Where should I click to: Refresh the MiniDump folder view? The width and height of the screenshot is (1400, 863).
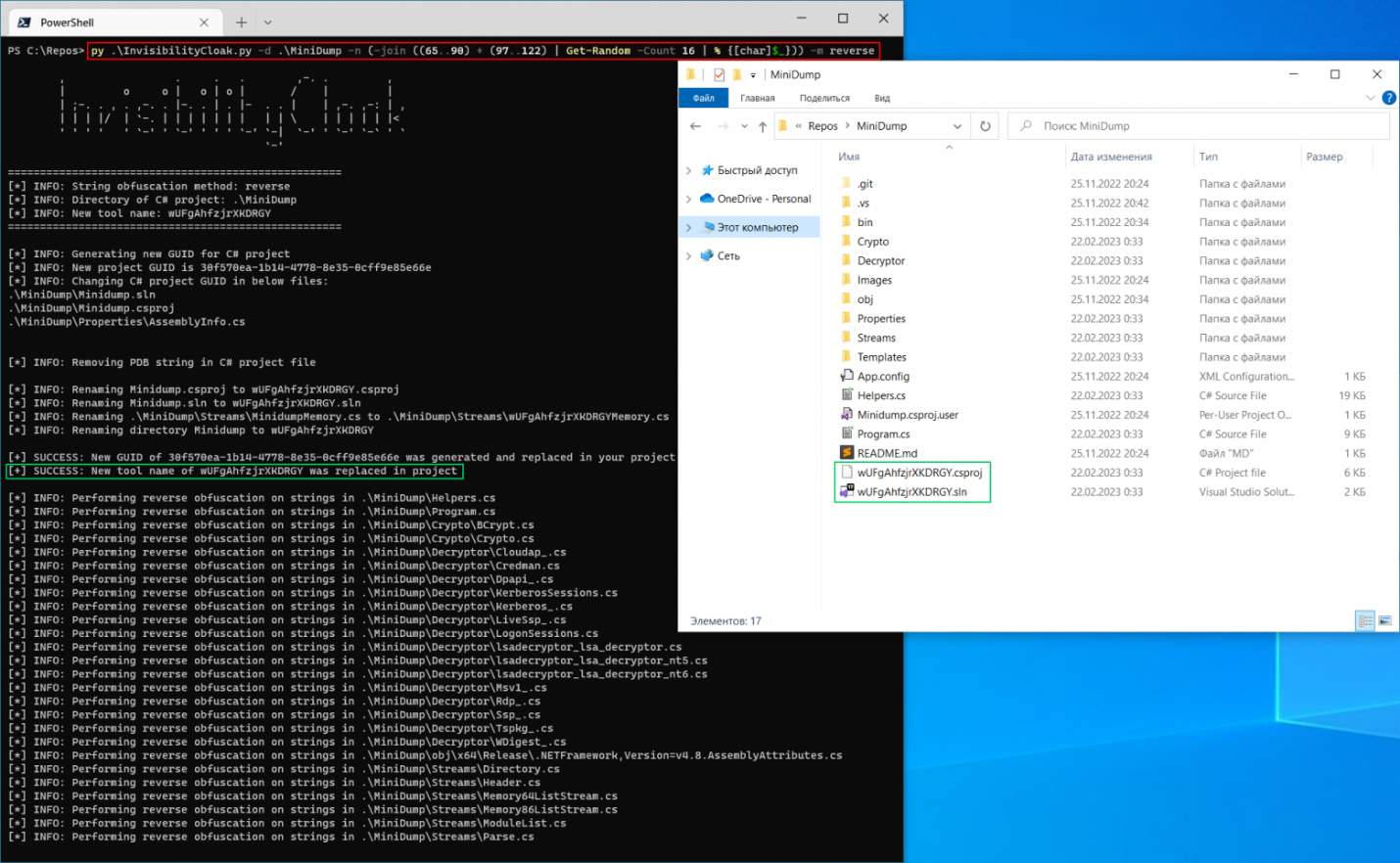pyautogui.click(x=985, y=126)
